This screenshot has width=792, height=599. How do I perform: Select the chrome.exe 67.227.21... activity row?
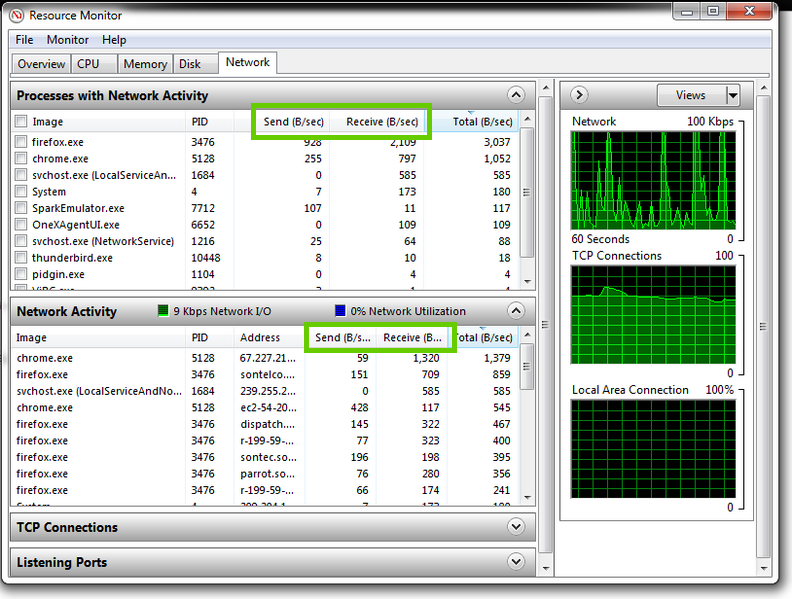265,358
